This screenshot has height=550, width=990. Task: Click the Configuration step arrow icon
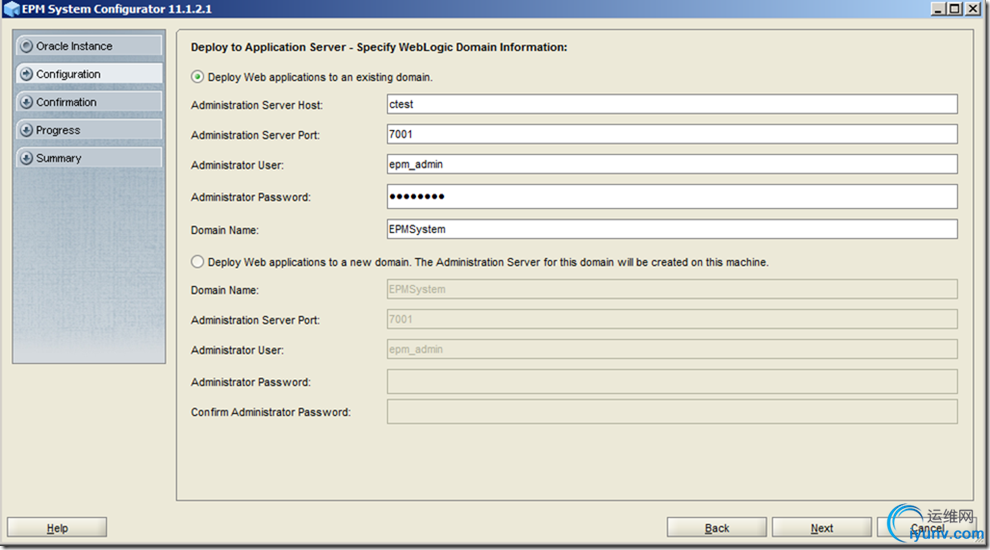[x=27, y=74]
